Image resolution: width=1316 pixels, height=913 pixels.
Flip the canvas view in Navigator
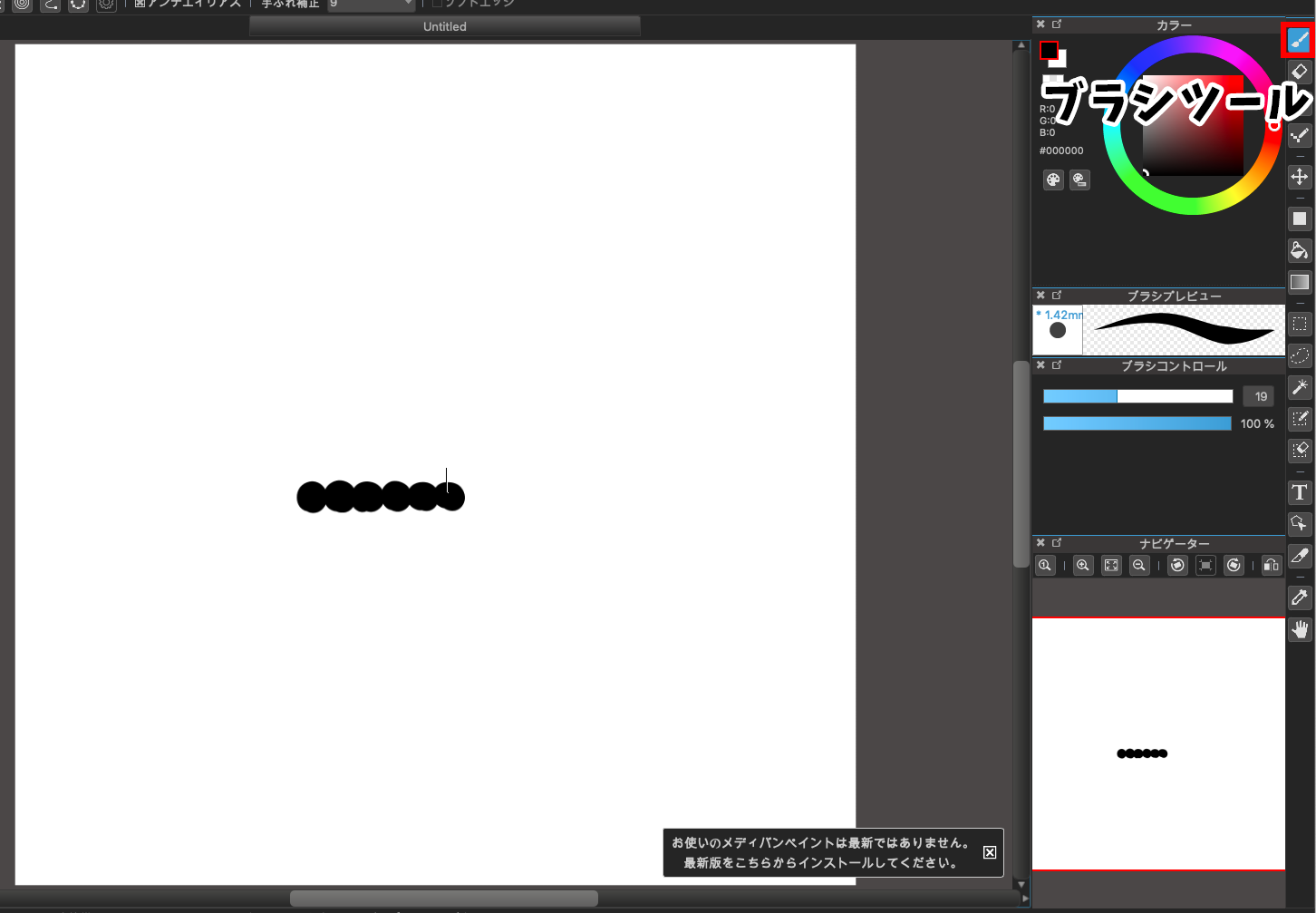[x=1271, y=566]
